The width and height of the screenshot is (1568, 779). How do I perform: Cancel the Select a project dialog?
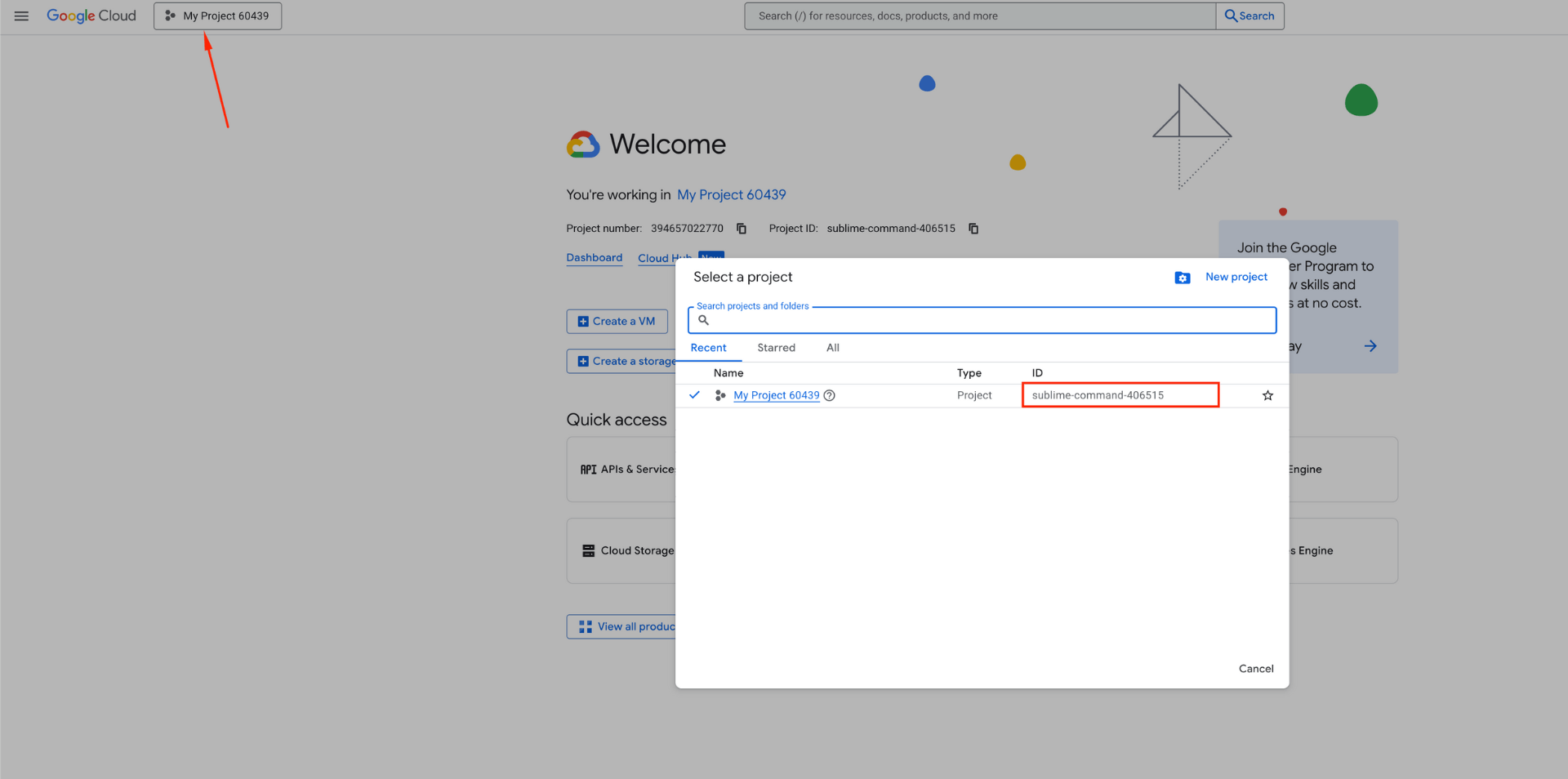(1255, 669)
